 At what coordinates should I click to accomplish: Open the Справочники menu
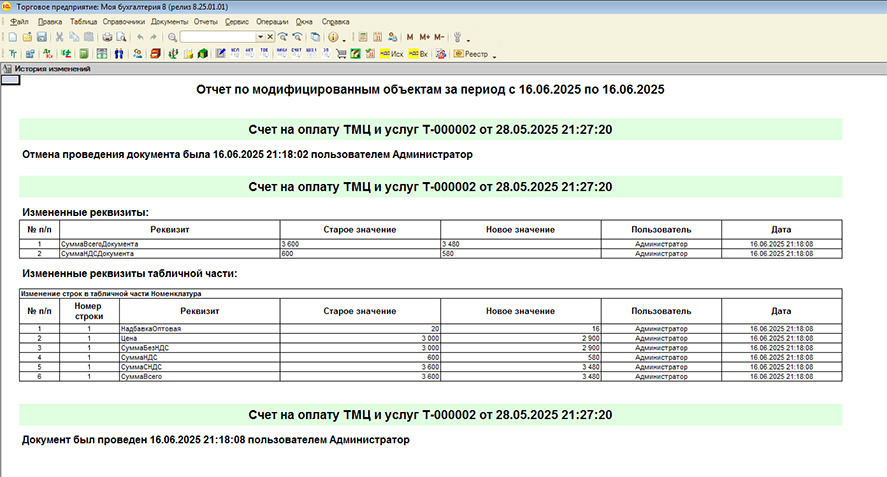pyautogui.click(x=124, y=21)
